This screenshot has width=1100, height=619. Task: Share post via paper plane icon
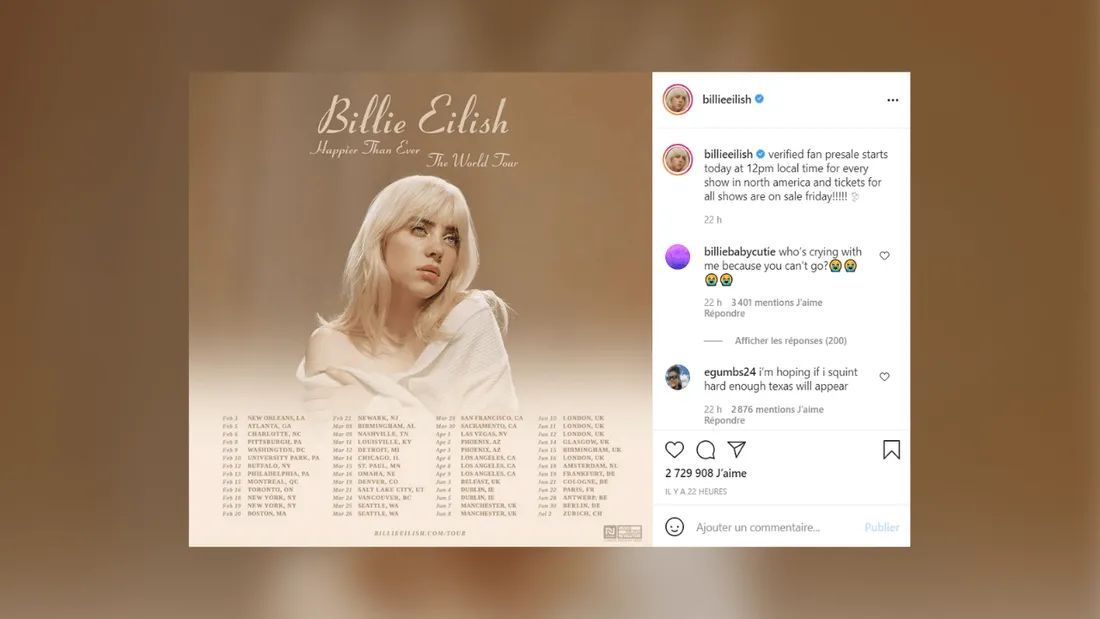(x=736, y=449)
